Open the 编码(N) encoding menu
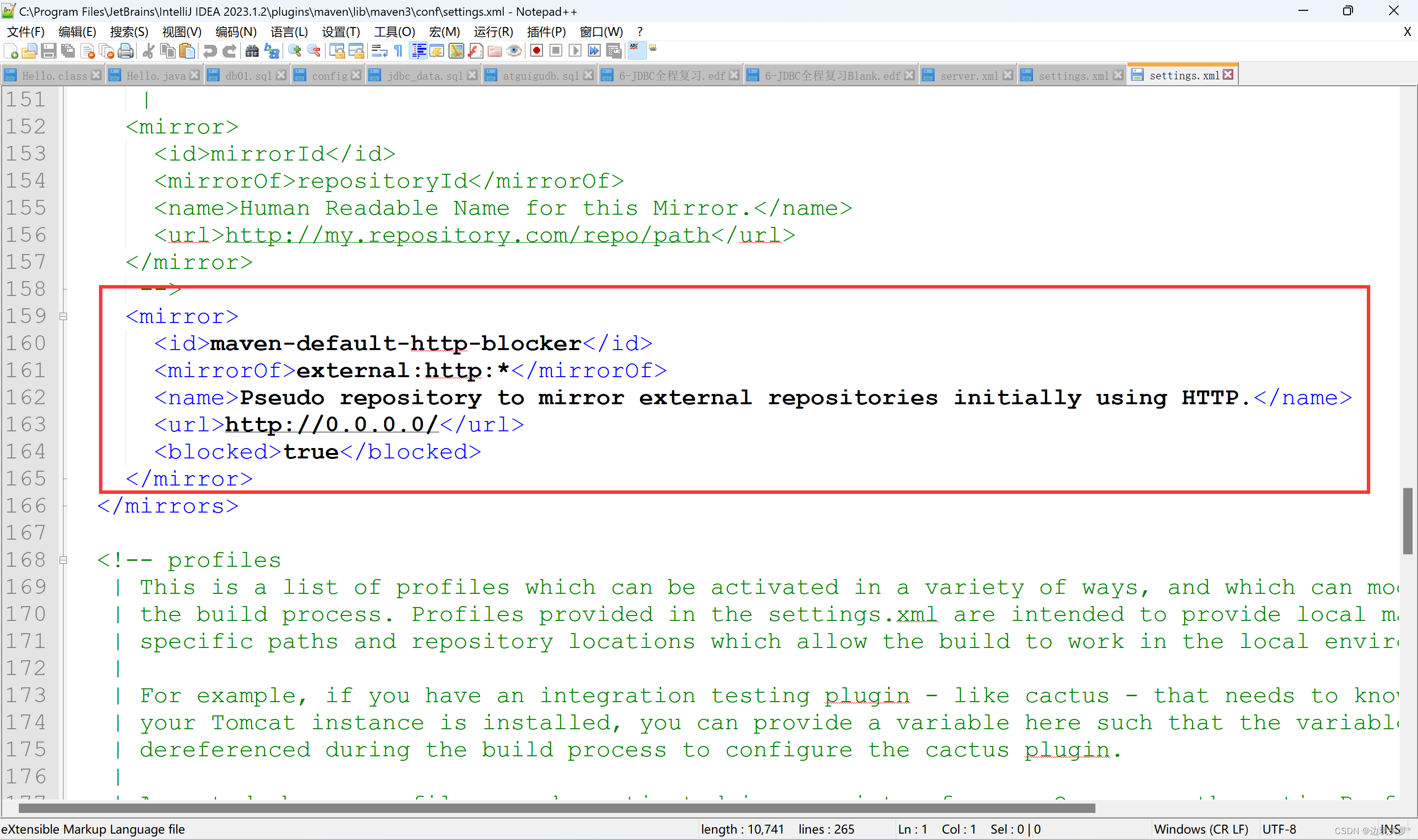 (x=236, y=32)
